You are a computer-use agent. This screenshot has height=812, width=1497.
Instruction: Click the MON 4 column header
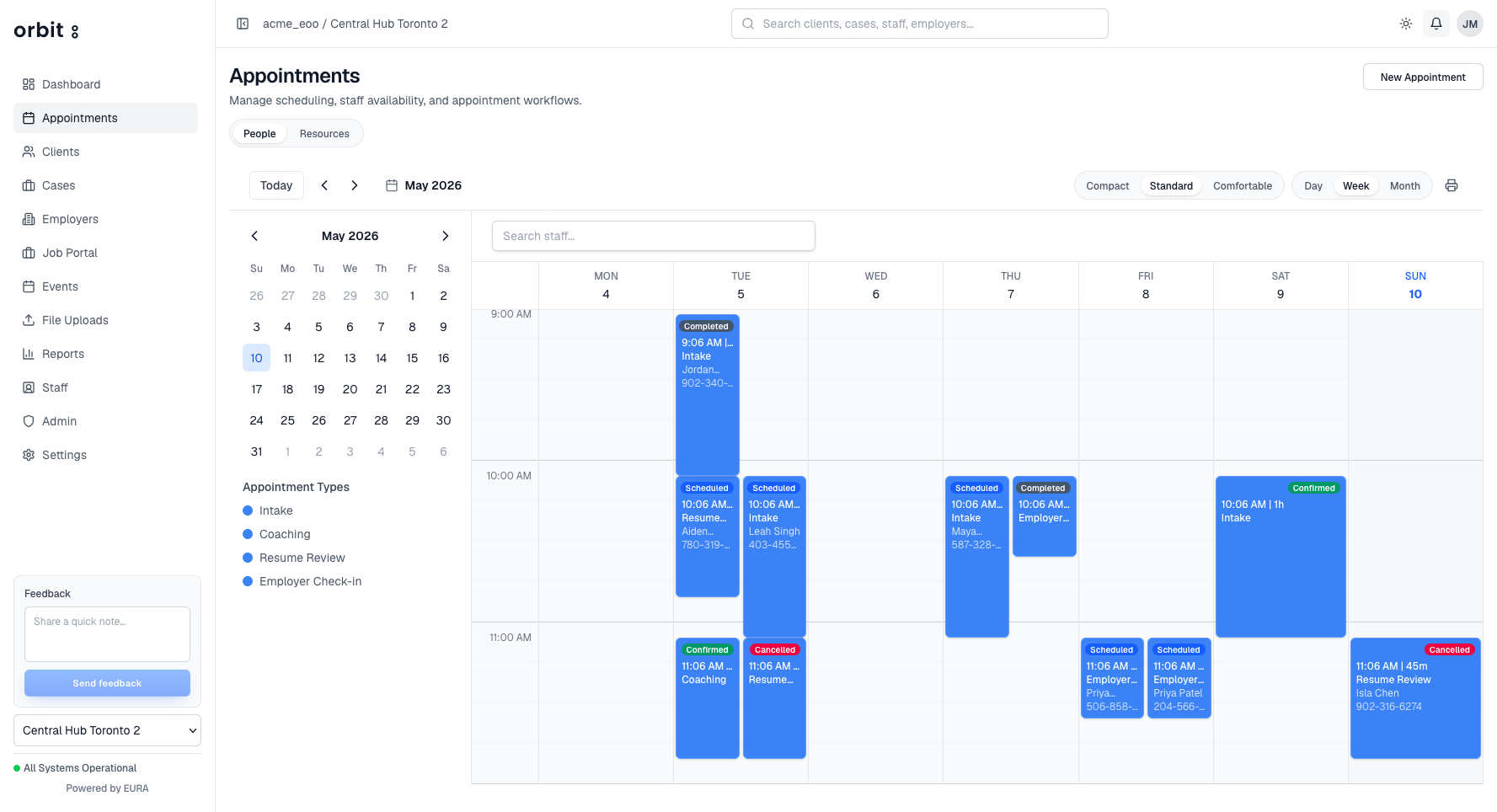(x=606, y=286)
